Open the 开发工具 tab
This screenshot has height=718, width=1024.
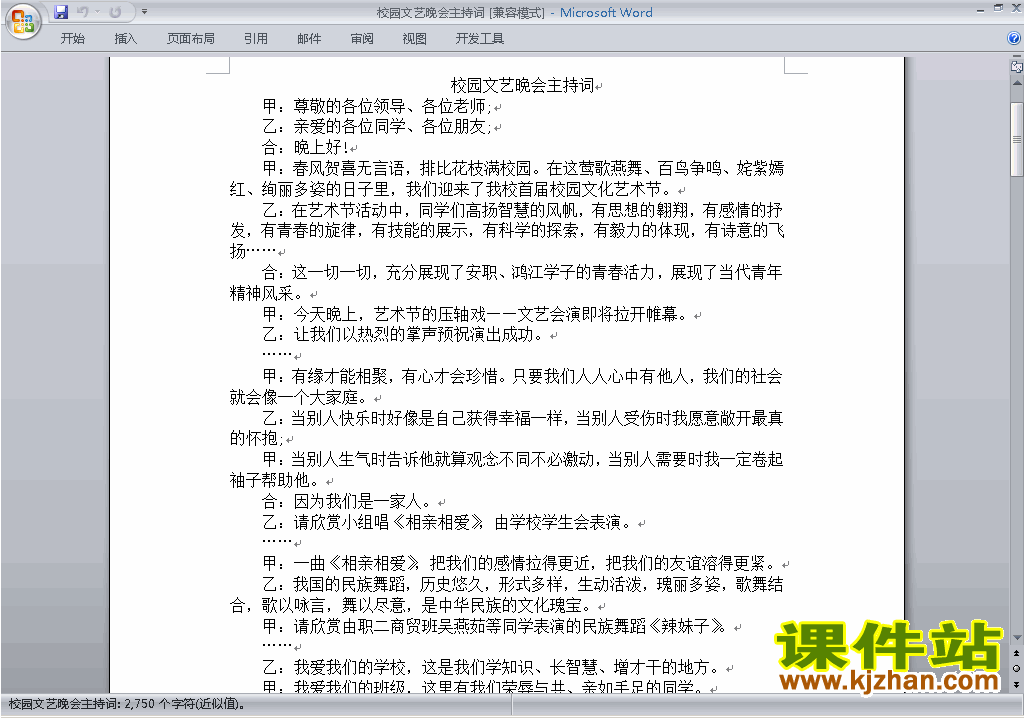[x=479, y=39]
